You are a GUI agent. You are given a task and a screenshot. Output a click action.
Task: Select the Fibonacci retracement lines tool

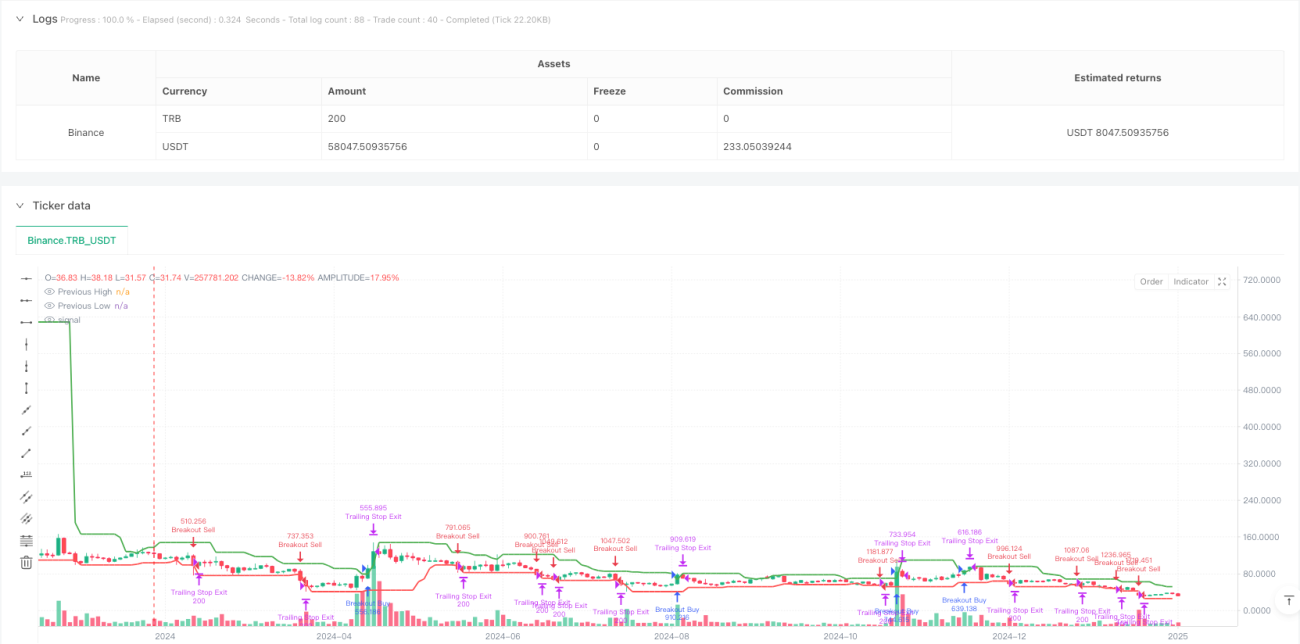pos(26,540)
